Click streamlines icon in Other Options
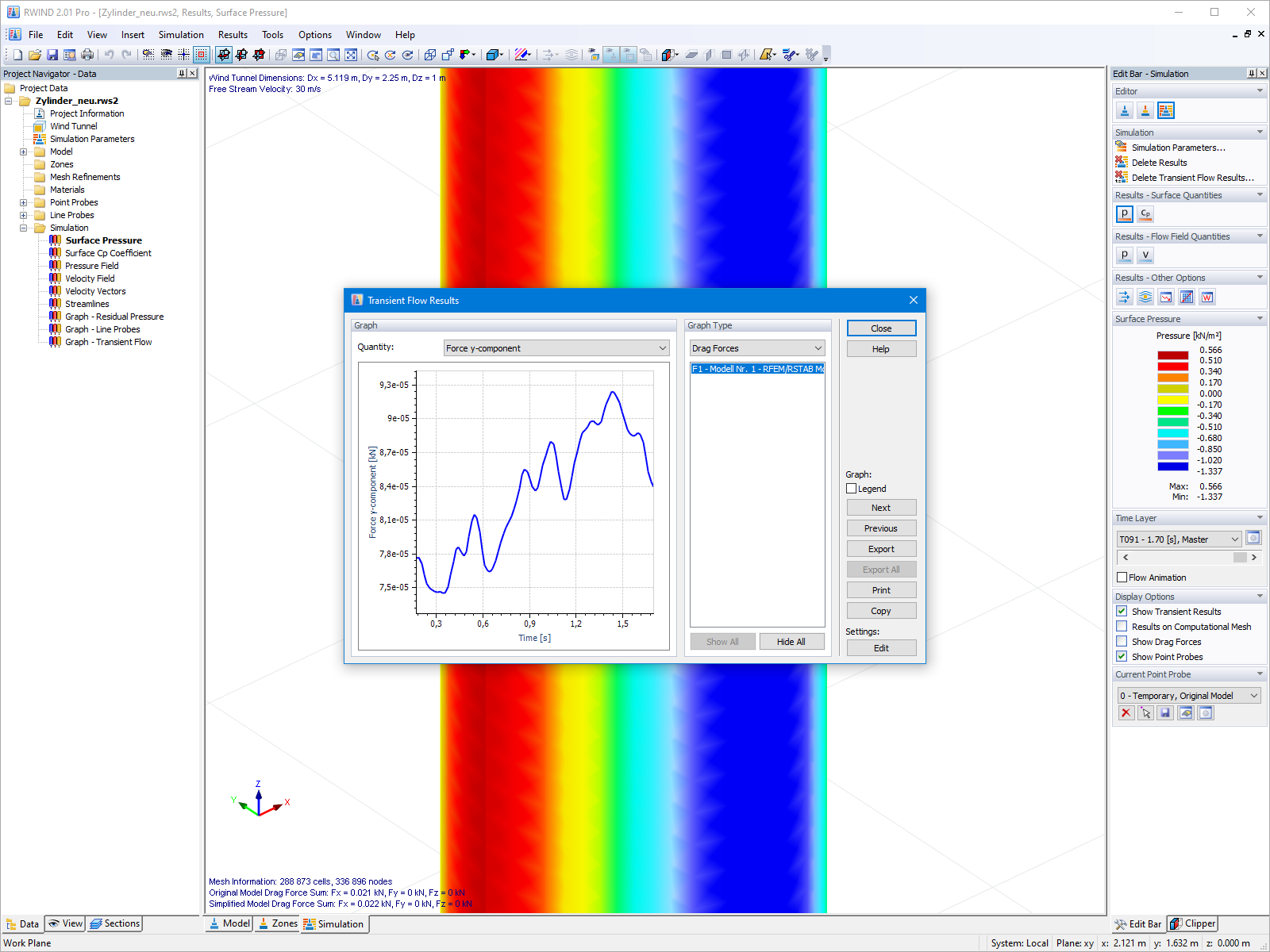This screenshot has width=1270, height=952. 1145,297
